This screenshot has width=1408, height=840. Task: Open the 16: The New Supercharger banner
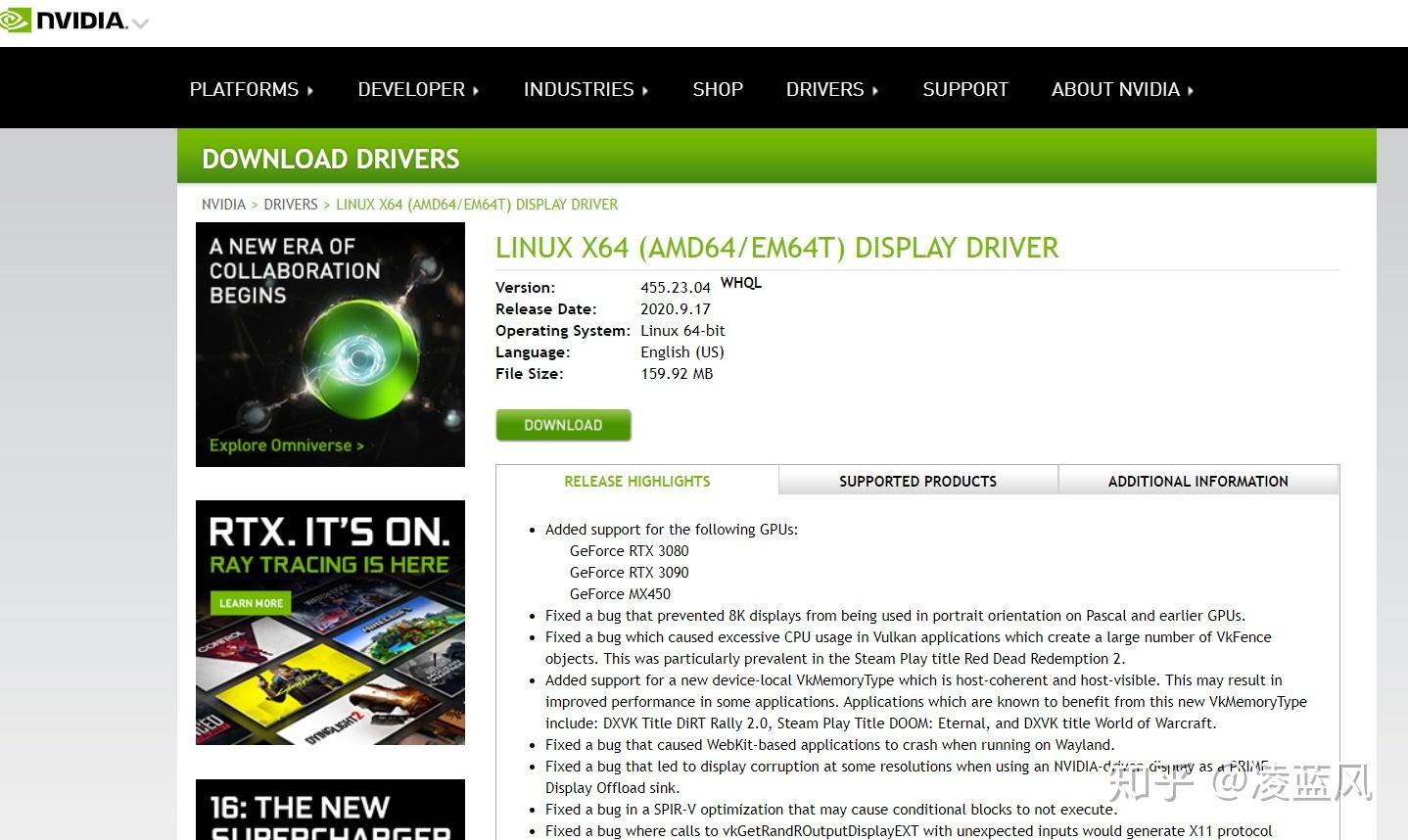click(x=330, y=810)
